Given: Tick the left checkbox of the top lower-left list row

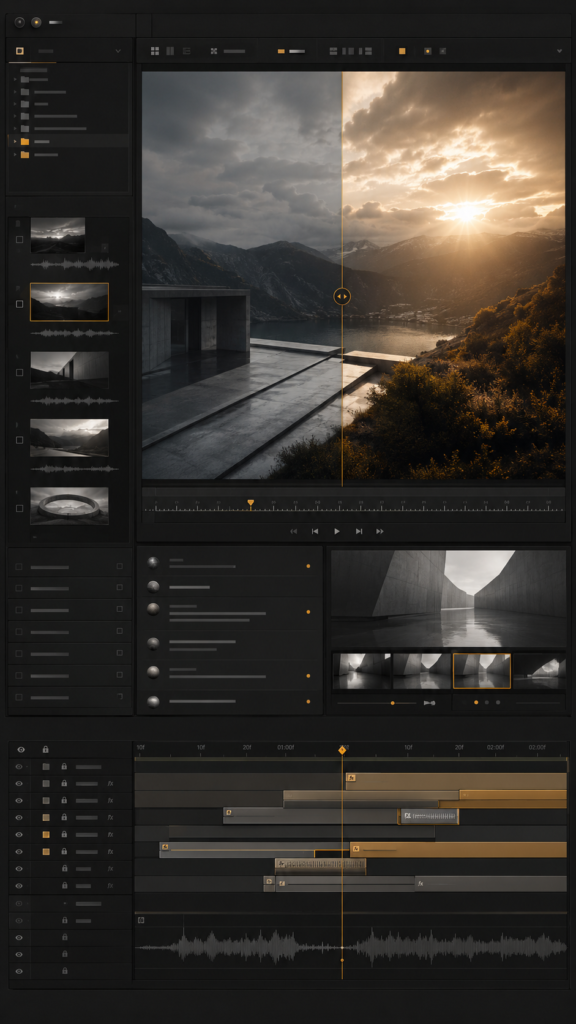Looking at the screenshot, I should (x=19, y=567).
